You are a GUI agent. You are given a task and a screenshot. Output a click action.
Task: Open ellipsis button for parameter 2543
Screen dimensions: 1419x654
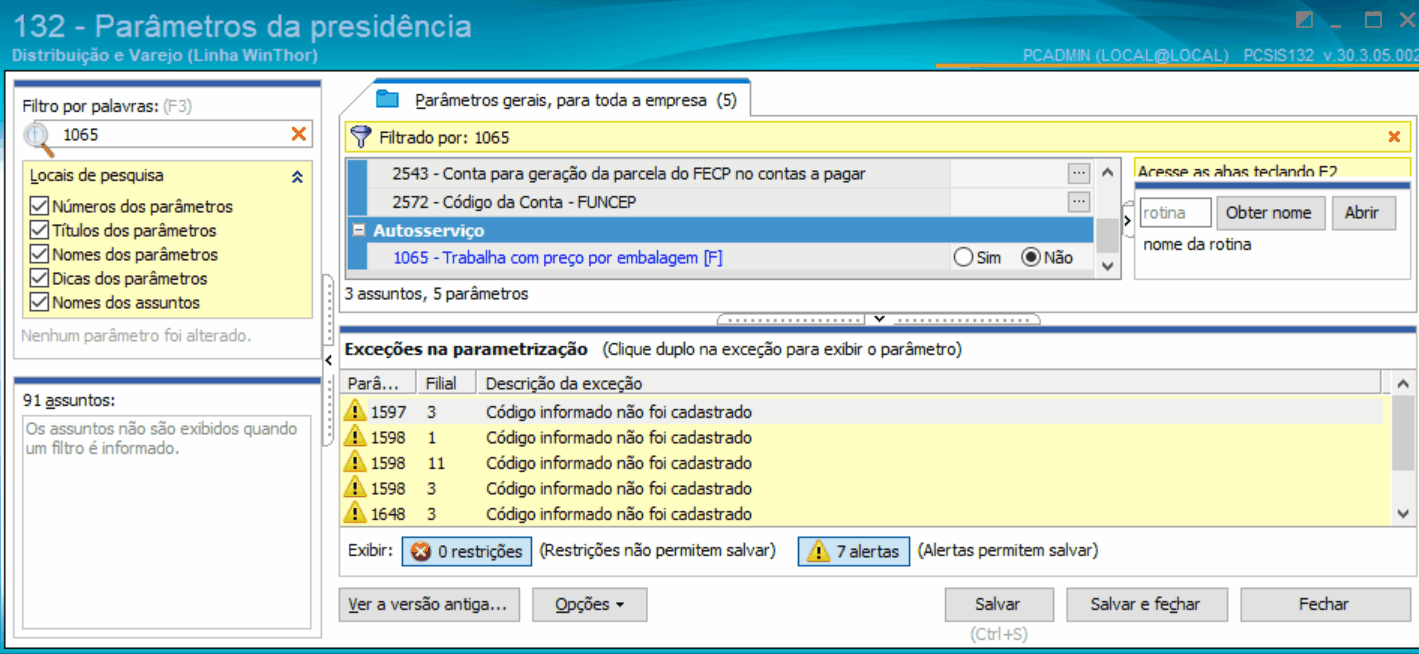[x=1078, y=173]
